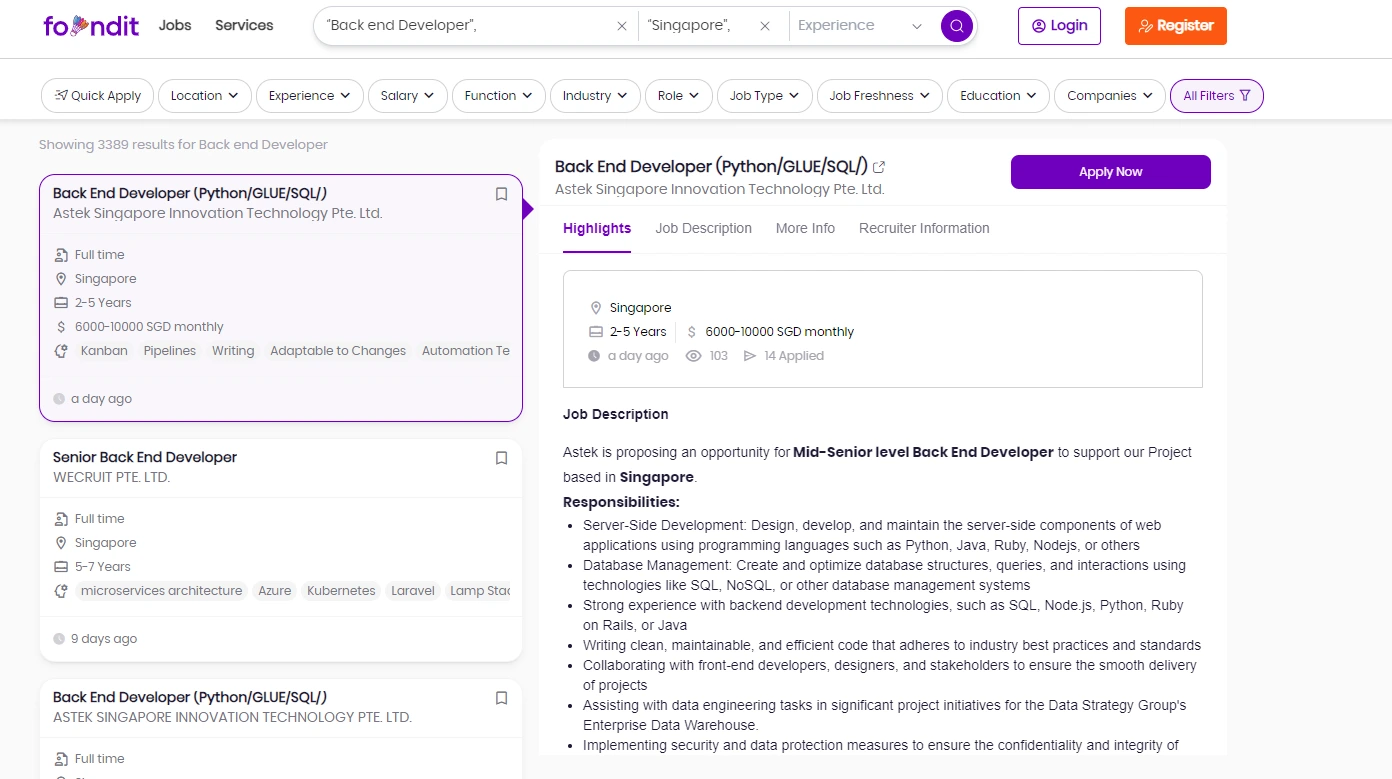Click into the job title search field

[x=465, y=26]
